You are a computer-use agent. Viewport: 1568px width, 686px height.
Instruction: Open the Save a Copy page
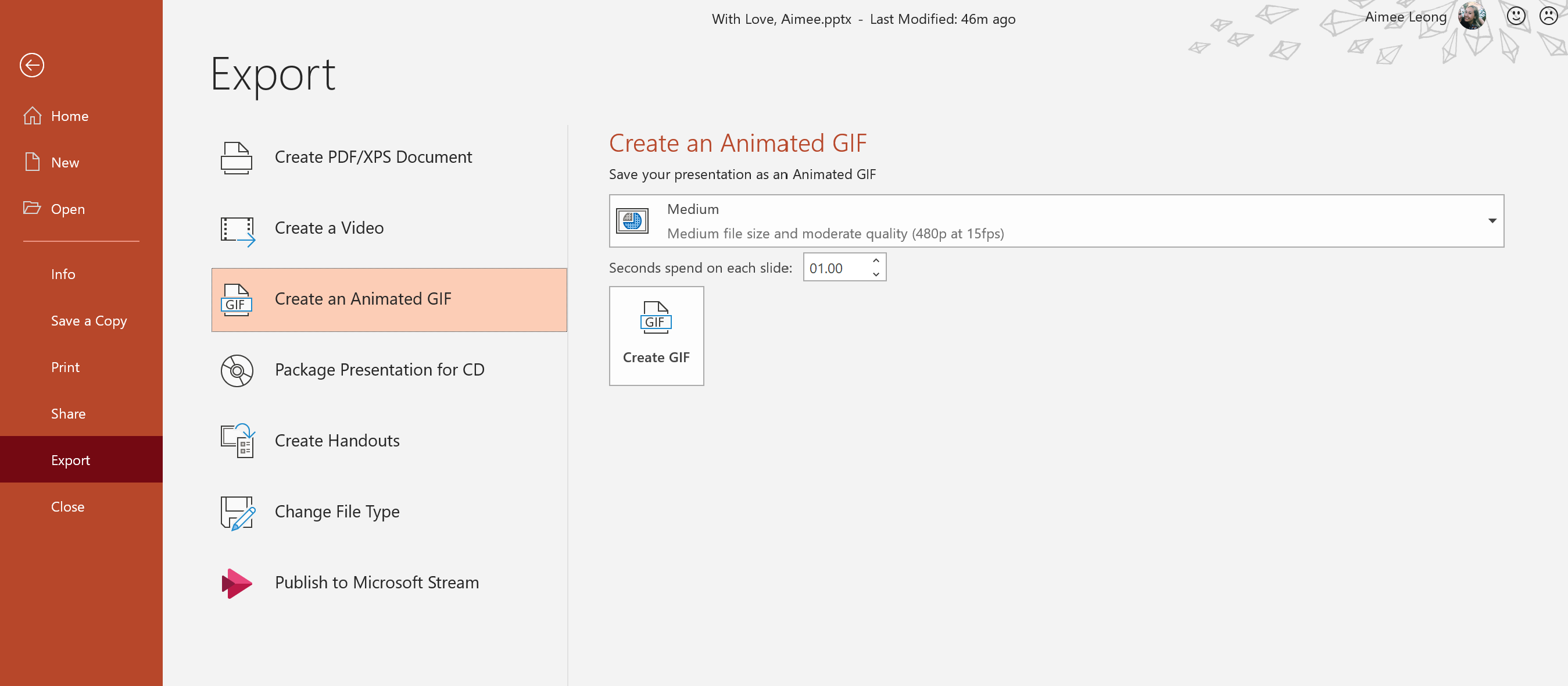point(89,321)
